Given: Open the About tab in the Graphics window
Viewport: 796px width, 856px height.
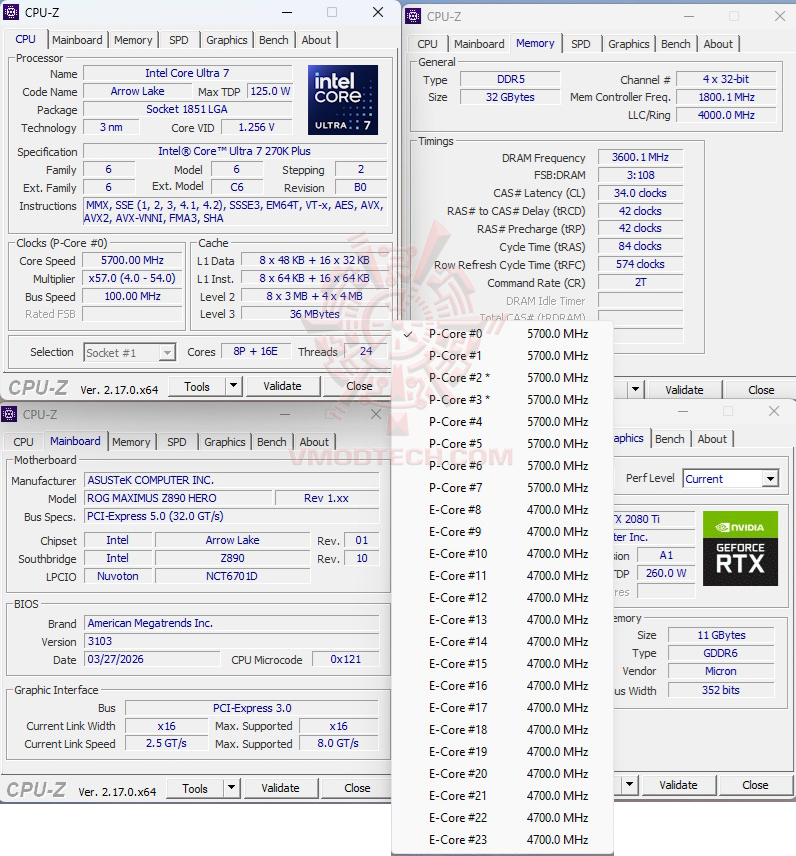Looking at the screenshot, I should point(712,439).
